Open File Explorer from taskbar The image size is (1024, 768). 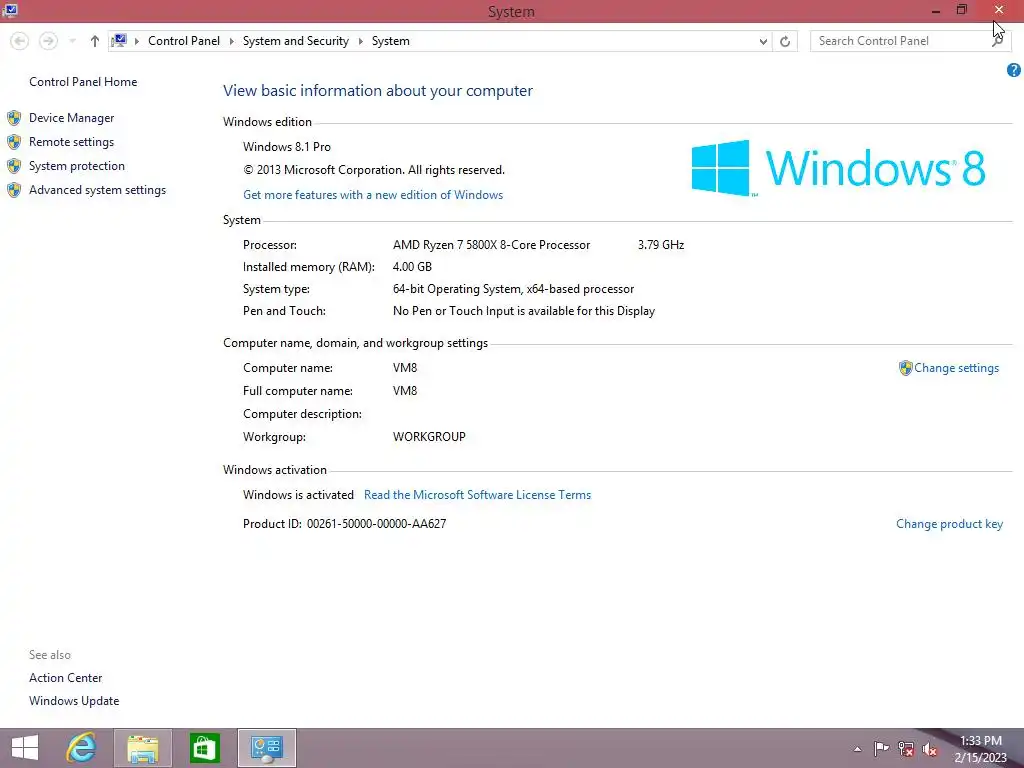142,748
